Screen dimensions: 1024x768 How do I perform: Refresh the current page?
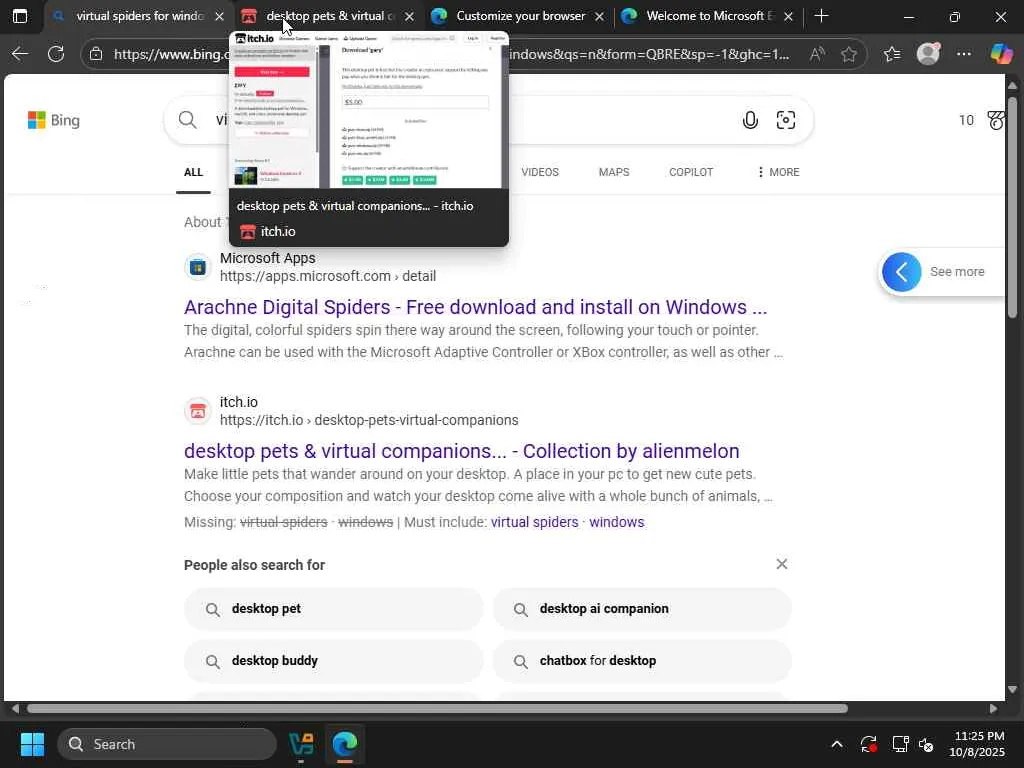click(x=56, y=54)
